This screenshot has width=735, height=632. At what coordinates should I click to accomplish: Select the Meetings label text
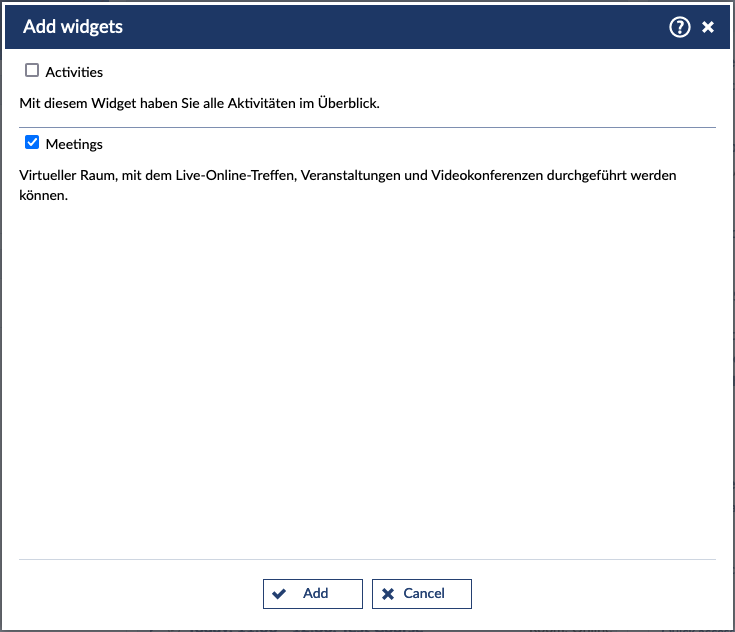pos(74,144)
